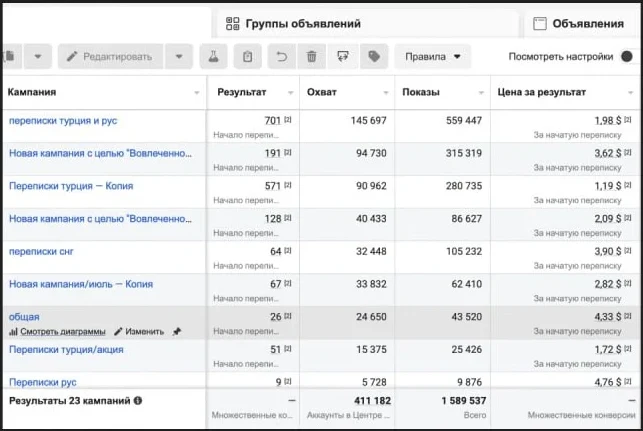This screenshot has width=643, height=431.
Task: Open the Результат column dropdown arrow
Action: click(291, 93)
